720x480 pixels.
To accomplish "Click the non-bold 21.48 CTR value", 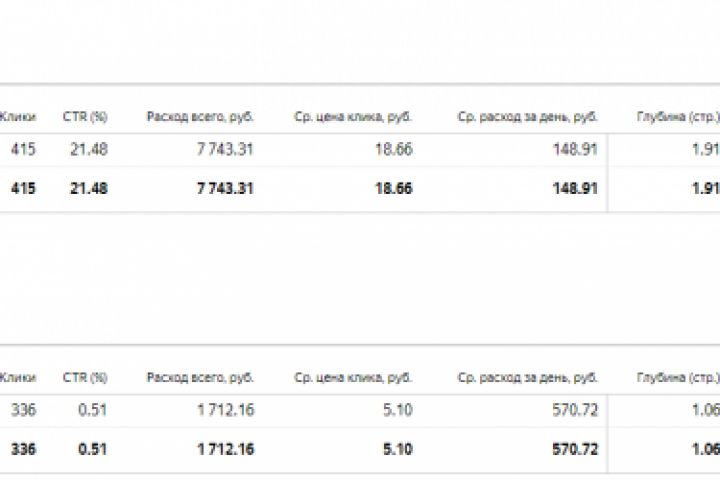I will coord(90,150).
